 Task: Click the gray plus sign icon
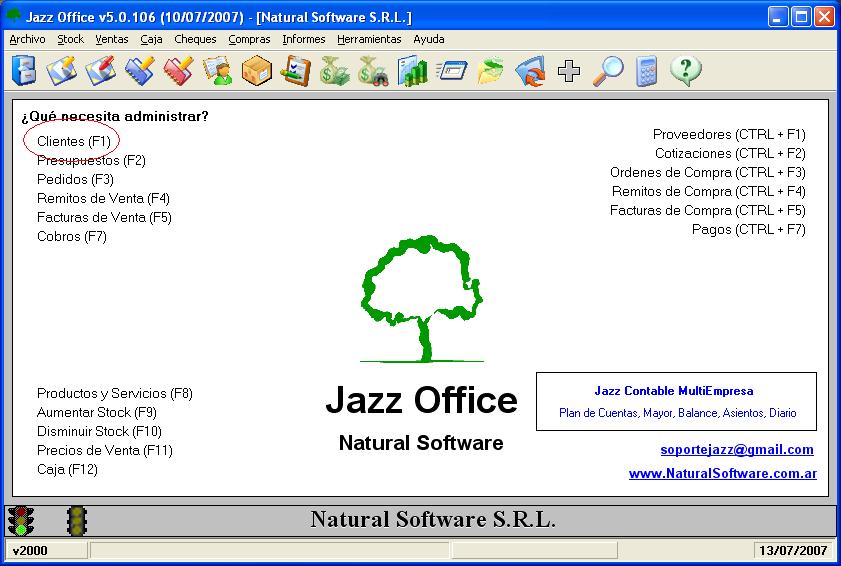point(569,70)
